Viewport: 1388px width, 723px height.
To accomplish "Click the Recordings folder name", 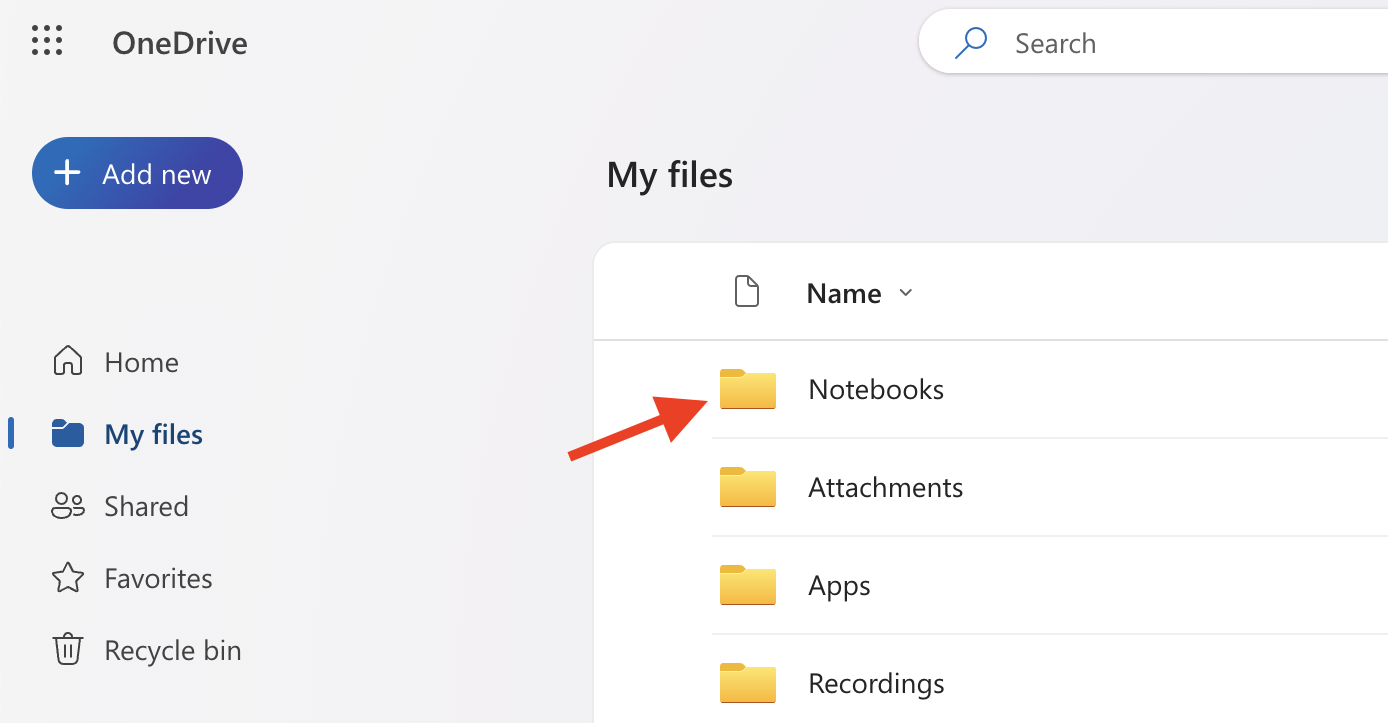I will pyautogui.click(x=876, y=684).
